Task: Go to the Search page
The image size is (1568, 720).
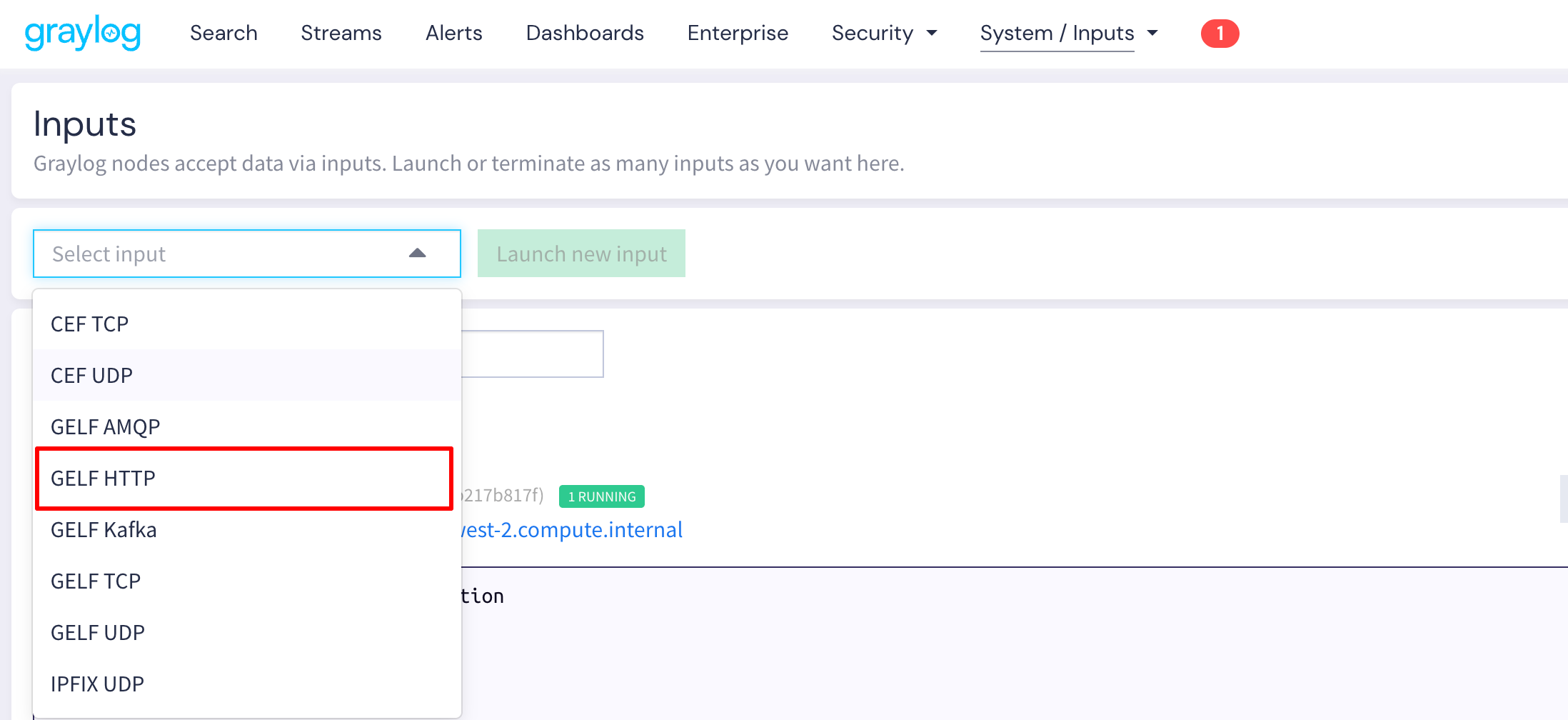Action: [223, 33]
